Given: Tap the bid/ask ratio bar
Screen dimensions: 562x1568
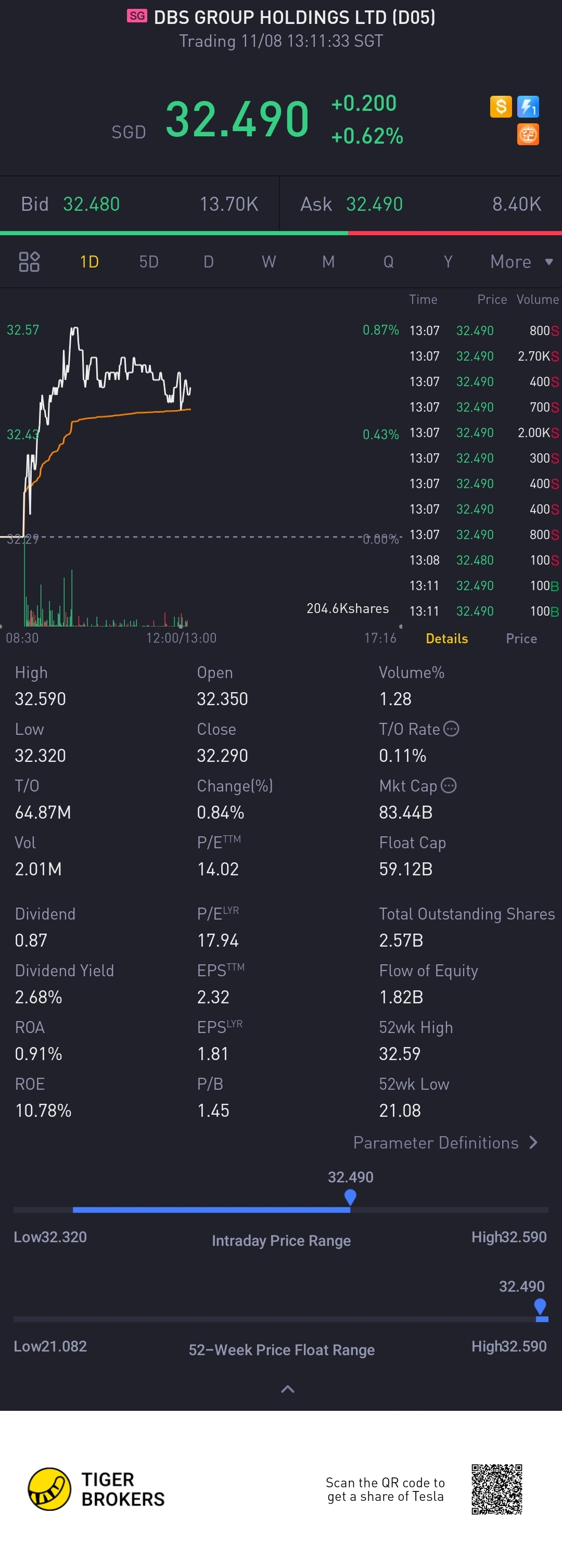Looking at the screenshot, I should point(280,233).
